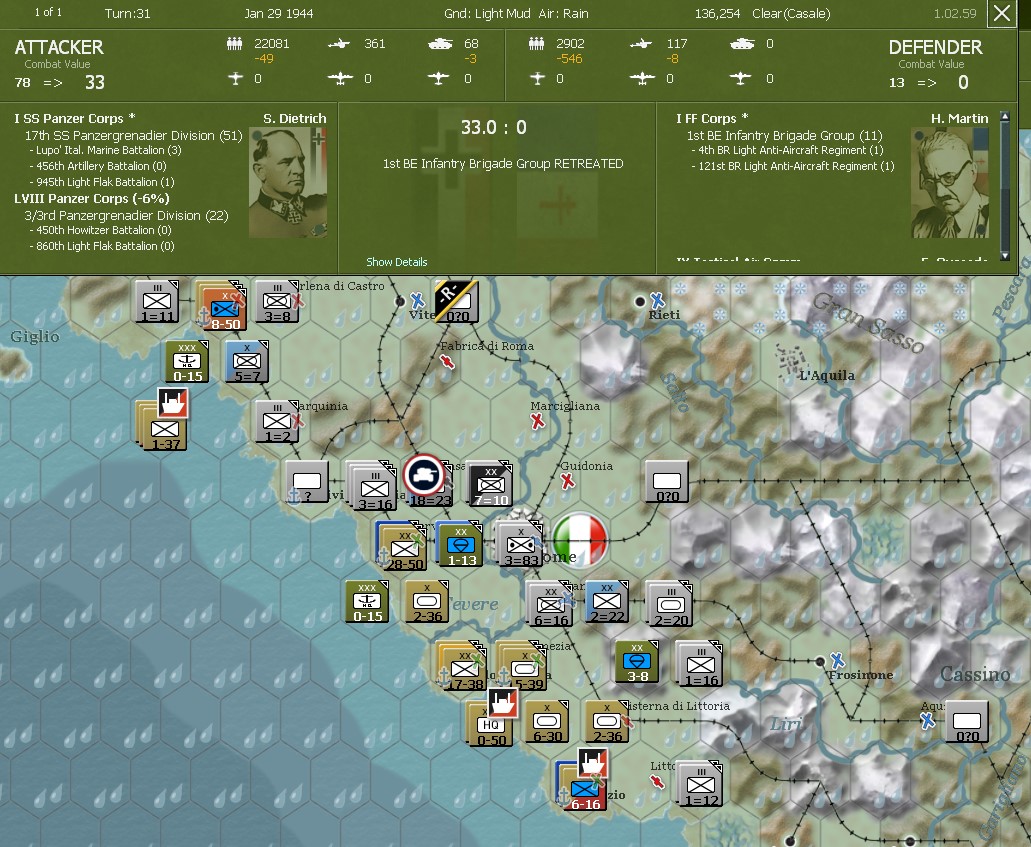
Task: Click the air interdiction marker near Frosinone
Action: (x=837, y=659)
